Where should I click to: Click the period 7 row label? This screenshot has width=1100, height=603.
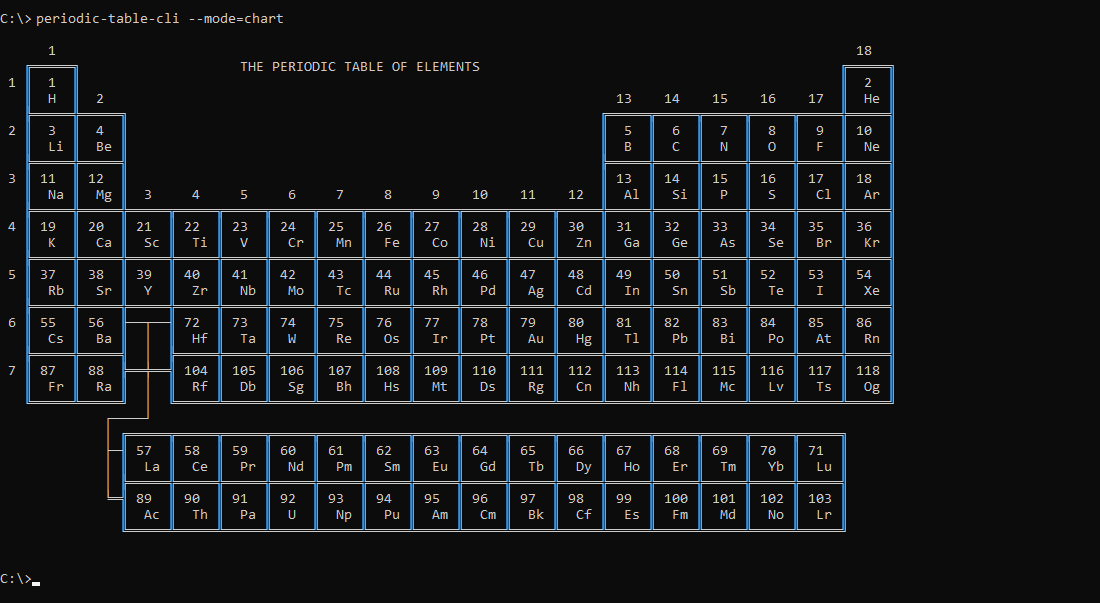[x=11, y=370]
